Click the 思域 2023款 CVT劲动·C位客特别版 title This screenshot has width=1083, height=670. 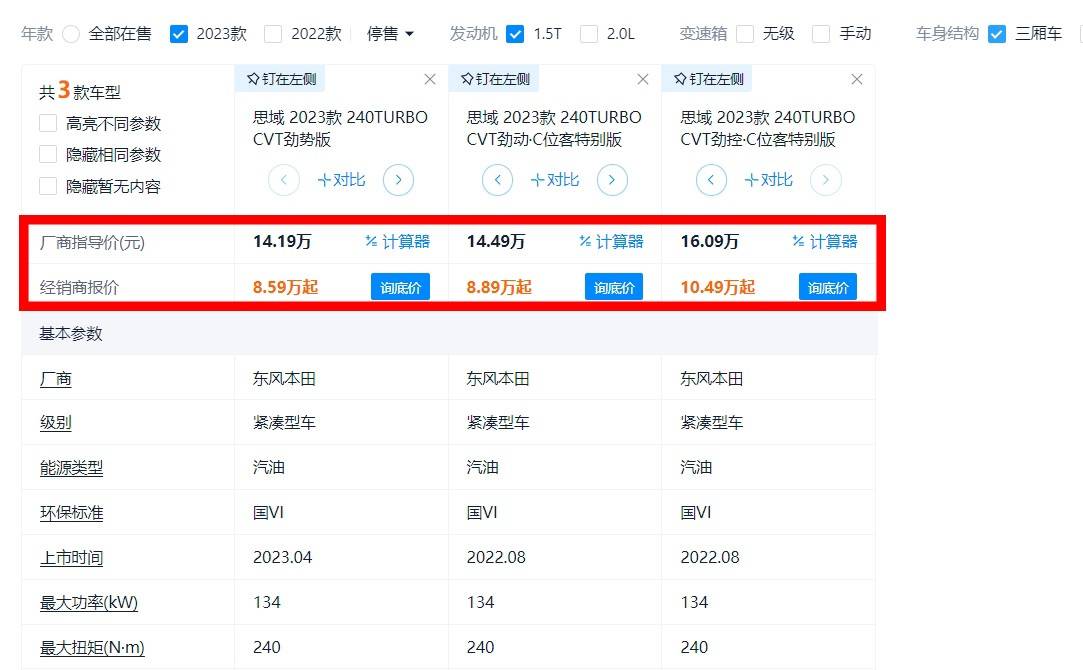coord(554,128)
